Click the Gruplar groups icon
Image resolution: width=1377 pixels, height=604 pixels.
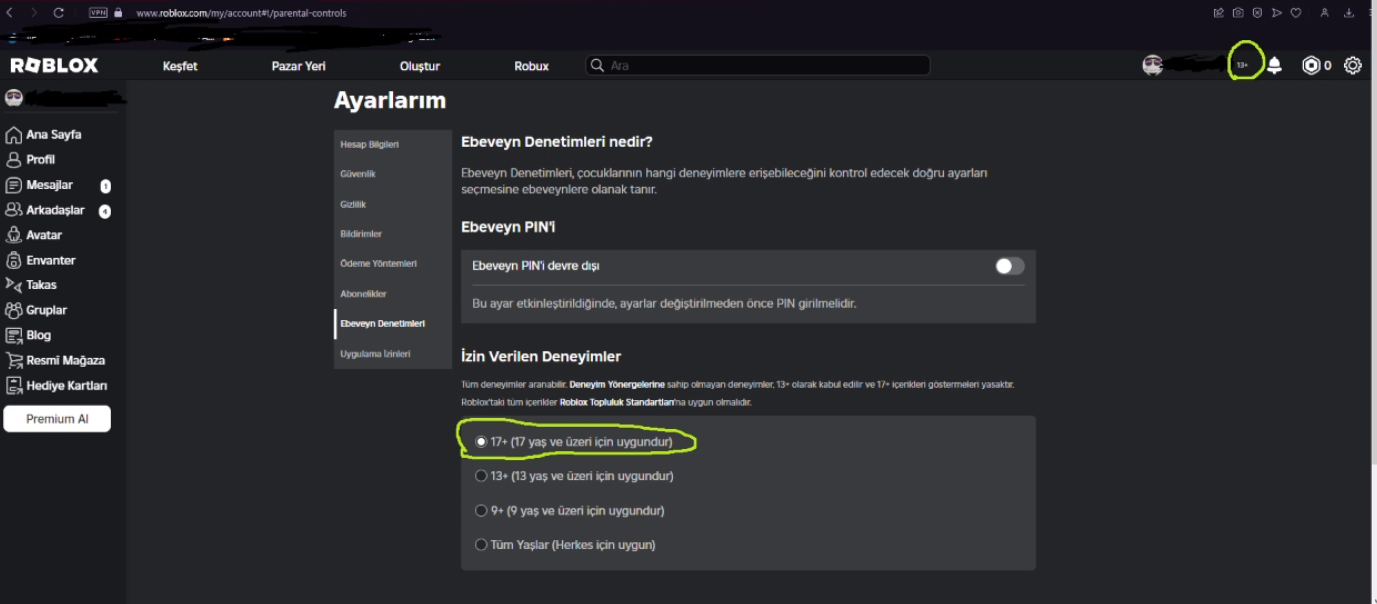(x=14, y=310)
